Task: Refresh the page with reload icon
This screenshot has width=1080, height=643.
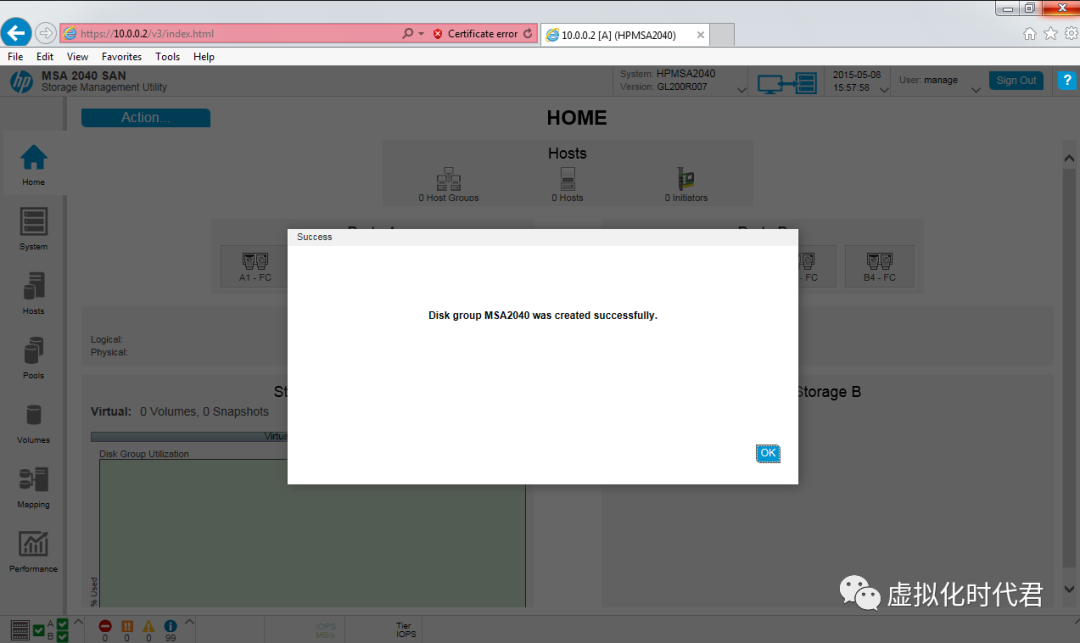Action: 528,33
